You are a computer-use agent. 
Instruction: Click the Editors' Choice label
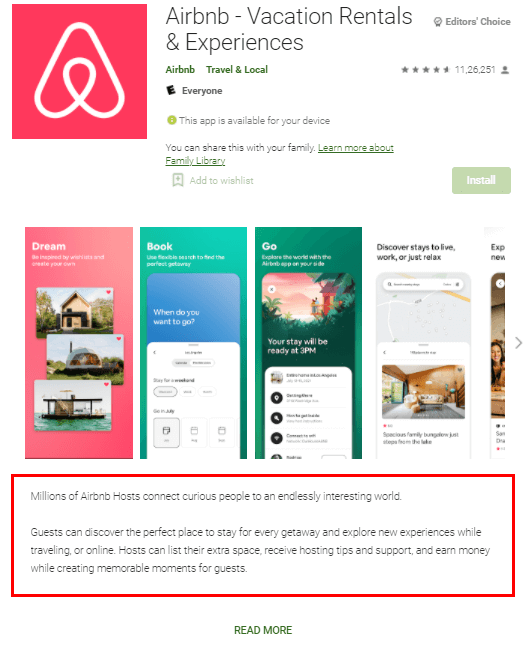pos(478,22)
